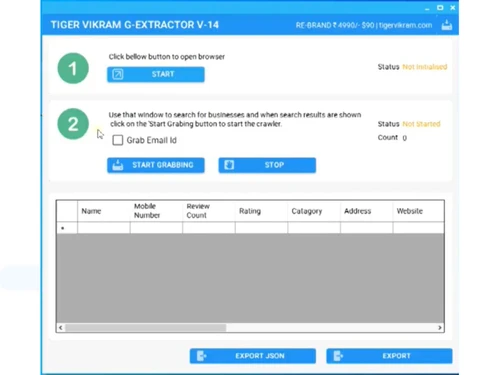Click the table's scroll left arrow
The width and height of the screenshot is (500, 375).
pyautogui.click(x=61, y=328)
